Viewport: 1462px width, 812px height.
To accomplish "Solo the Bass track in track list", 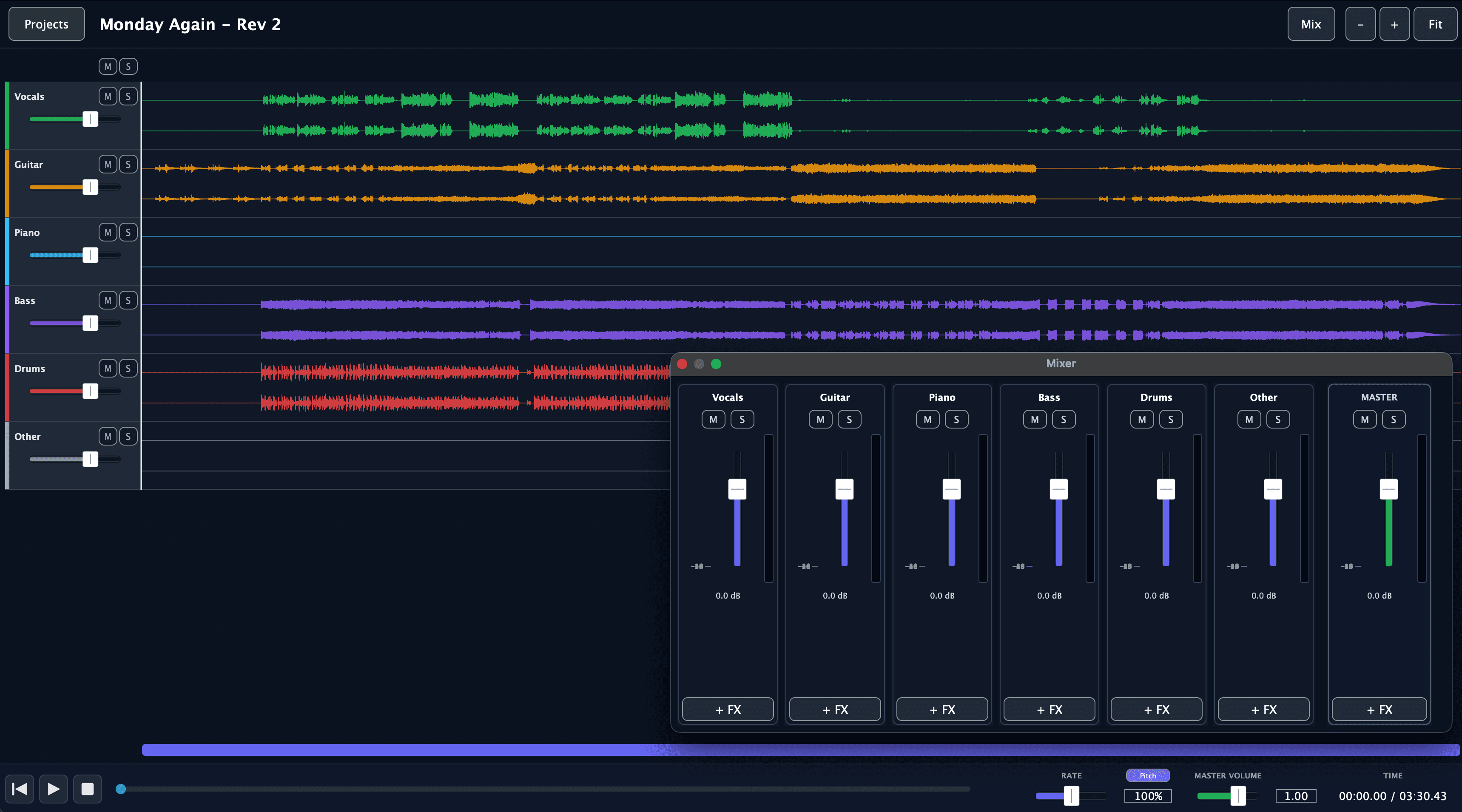I will (x=128, y=301).
